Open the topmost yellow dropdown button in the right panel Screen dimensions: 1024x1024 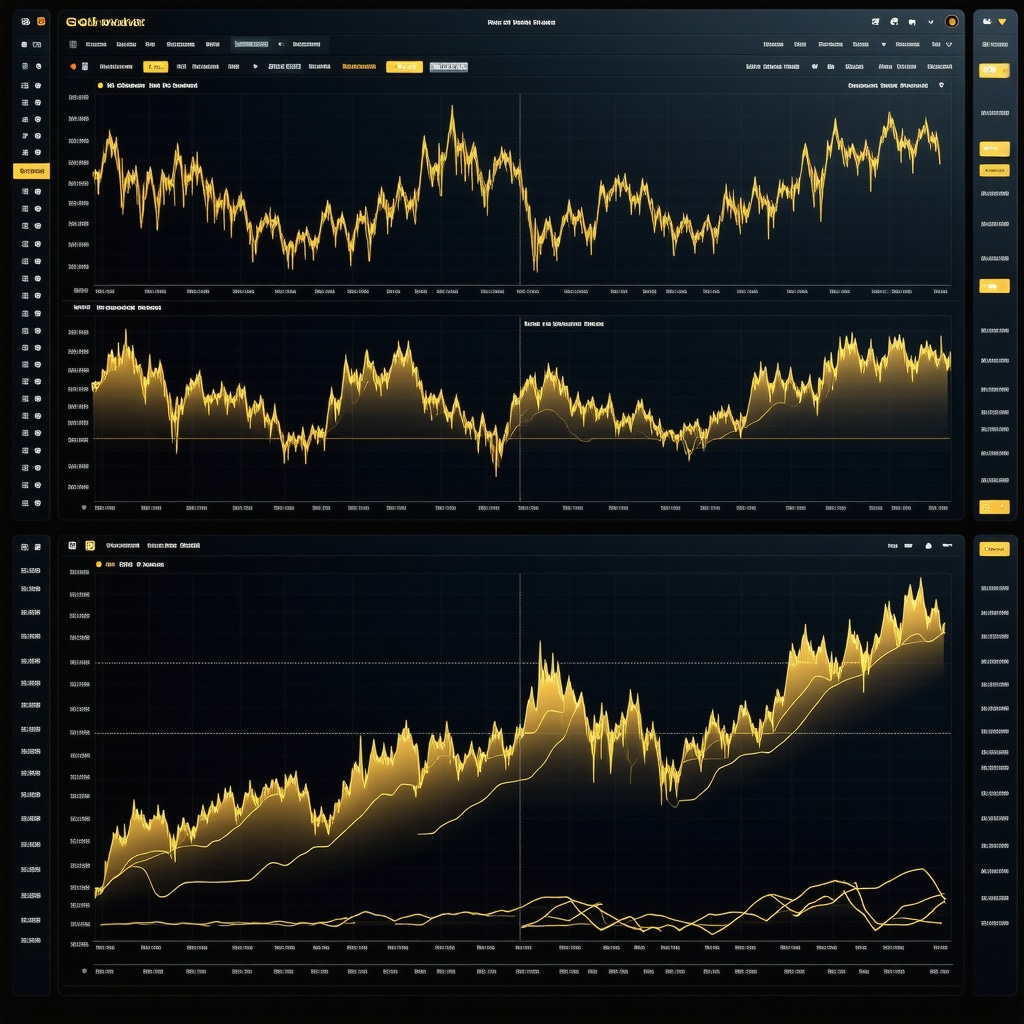click(994, 71)
